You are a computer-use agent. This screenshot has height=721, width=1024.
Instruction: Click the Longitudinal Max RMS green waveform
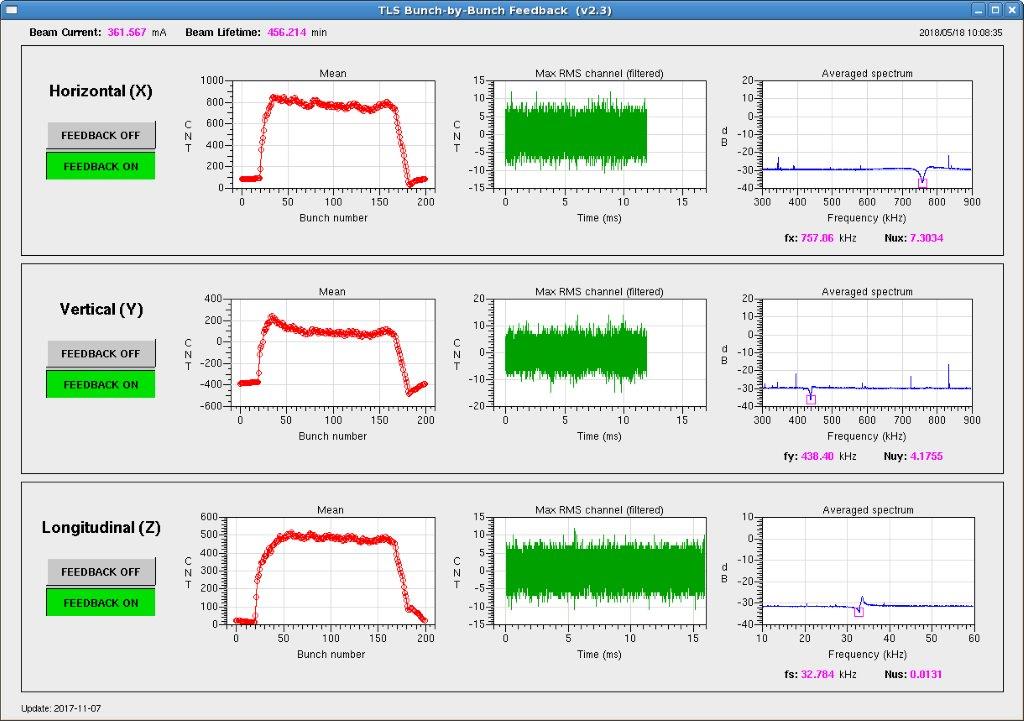point(604,570)
